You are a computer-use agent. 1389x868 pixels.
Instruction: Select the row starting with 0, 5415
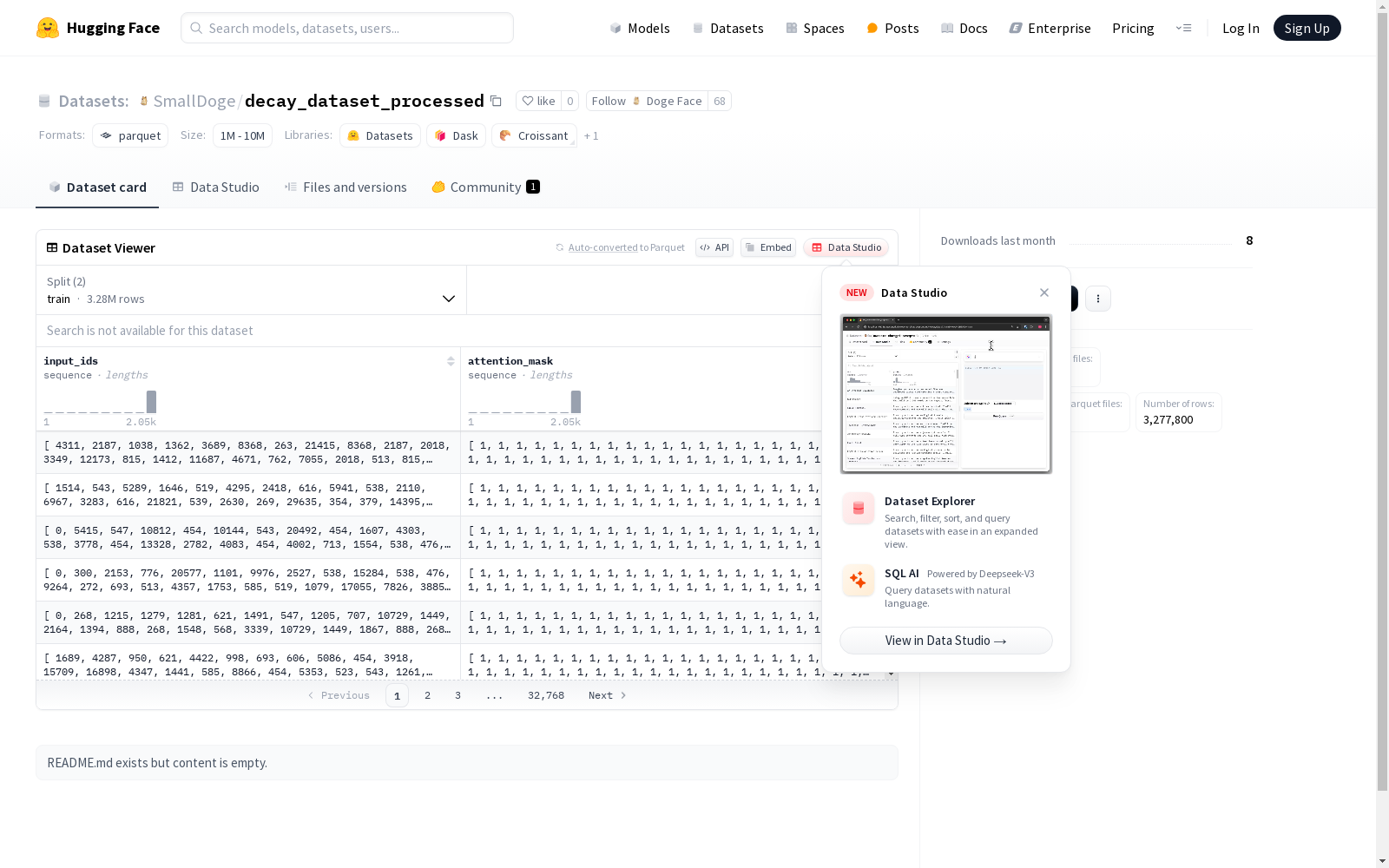[429, 537]
